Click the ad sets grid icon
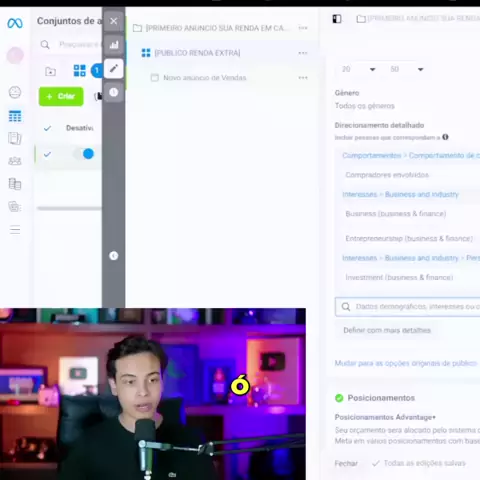The height and width of the screenshot is (480, 480). pos(79,71)
